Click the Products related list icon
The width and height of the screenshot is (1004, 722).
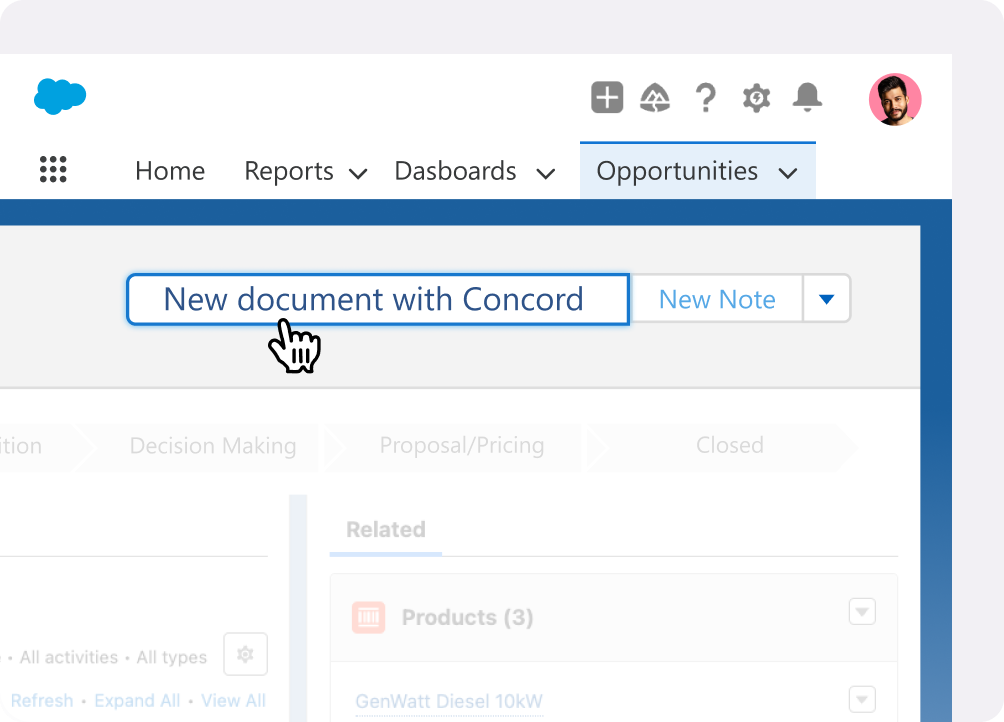pyautogui.click(x=368, y=618)
